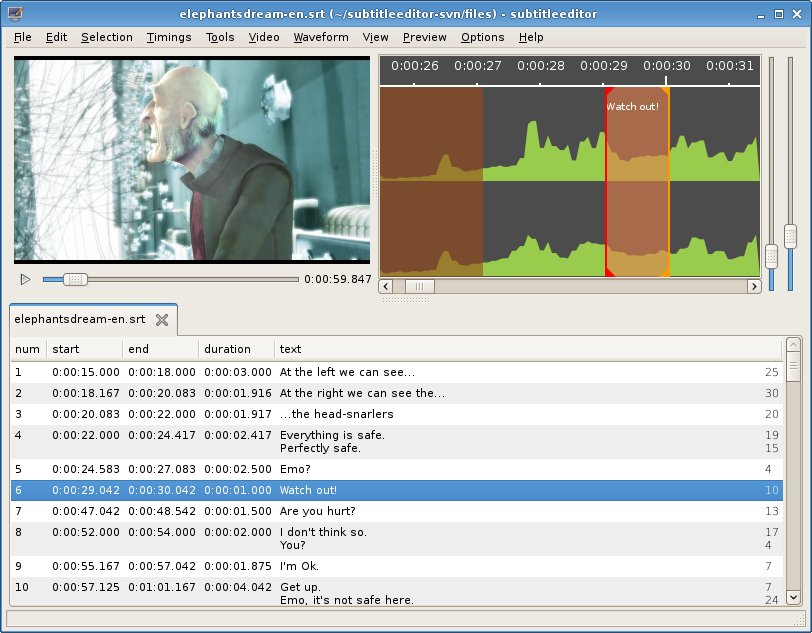Image resolution: width=812 pixels, height=633 pixels.
Task: Click end time 0:00:54.000
Action: (162, 532)
